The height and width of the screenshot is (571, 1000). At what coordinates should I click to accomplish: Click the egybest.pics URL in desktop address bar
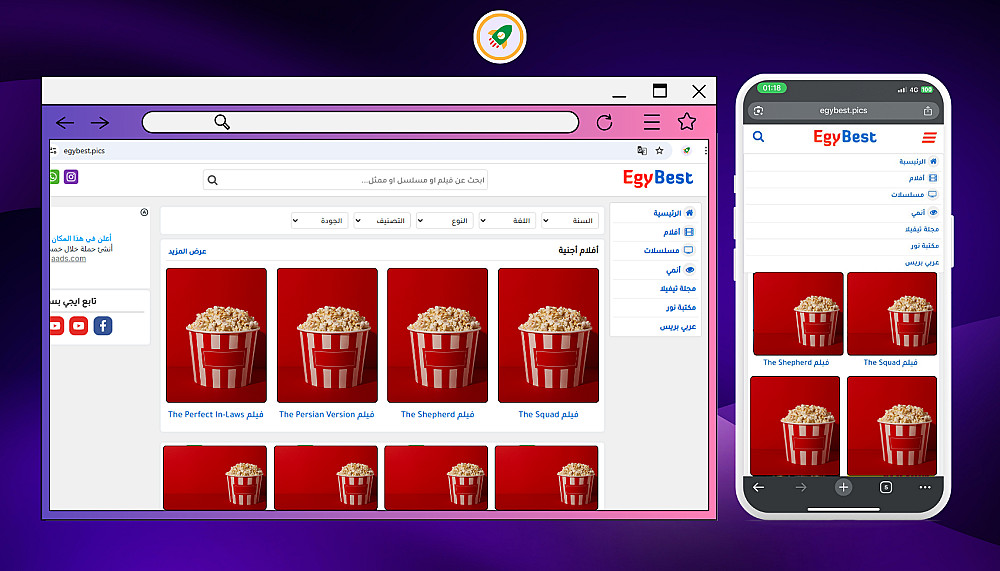84,151
